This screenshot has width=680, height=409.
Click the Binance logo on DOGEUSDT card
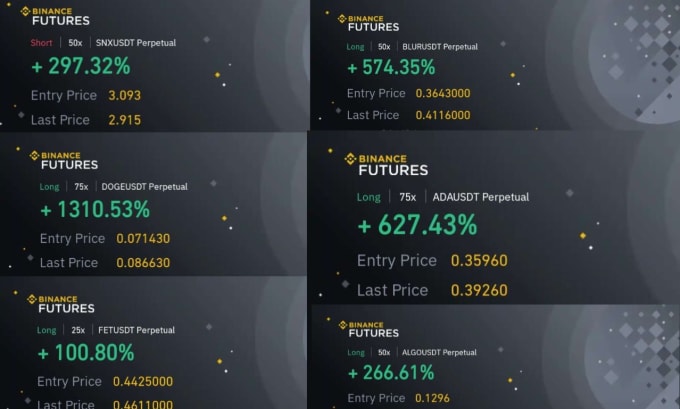coord(64,160)
